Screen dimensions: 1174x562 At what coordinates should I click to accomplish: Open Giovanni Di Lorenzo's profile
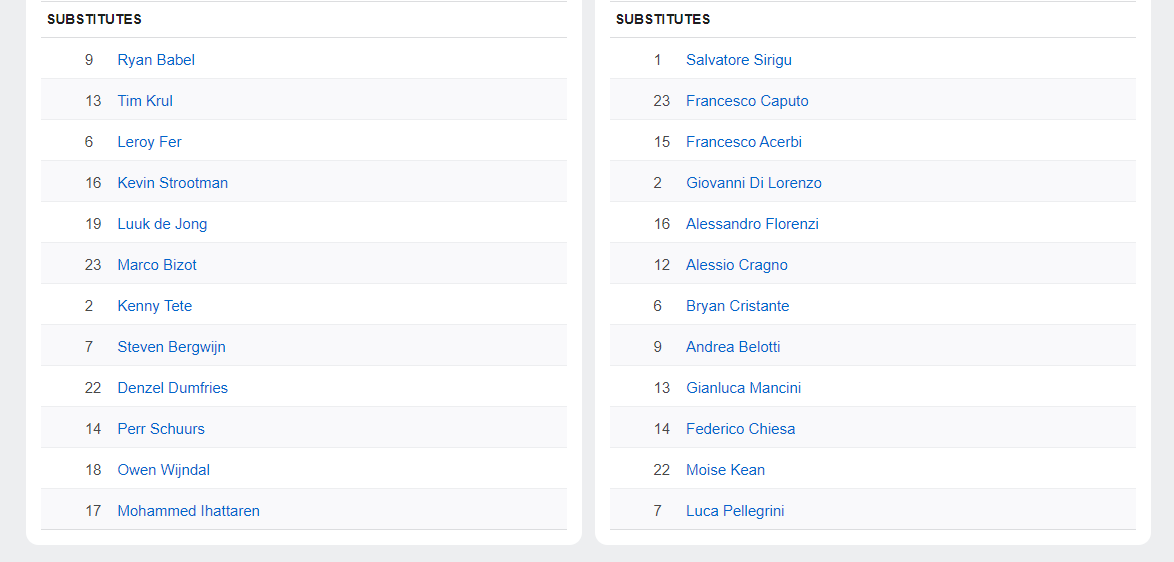click(x=753, y=183)
